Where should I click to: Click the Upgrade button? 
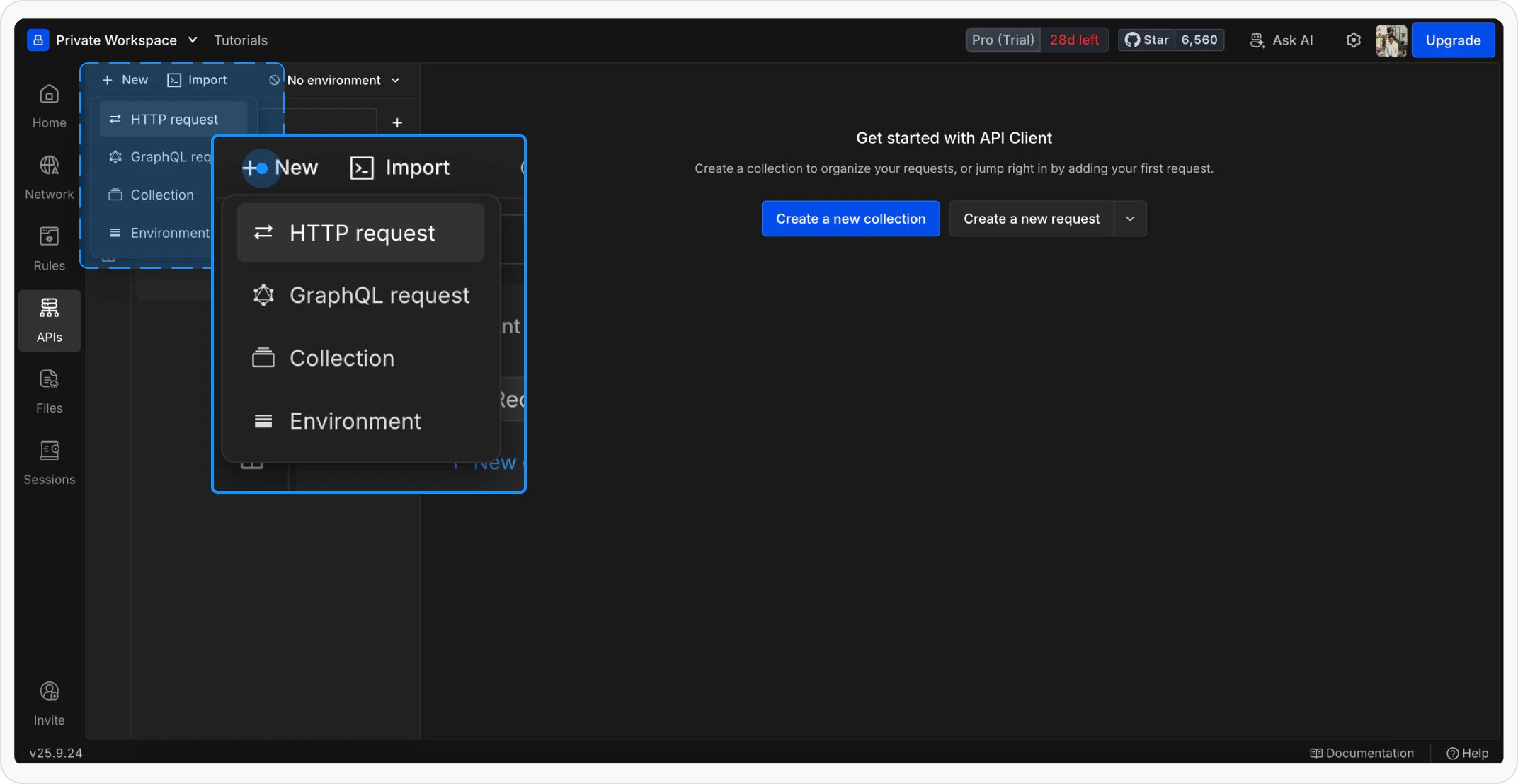[x=1453, y=40]
